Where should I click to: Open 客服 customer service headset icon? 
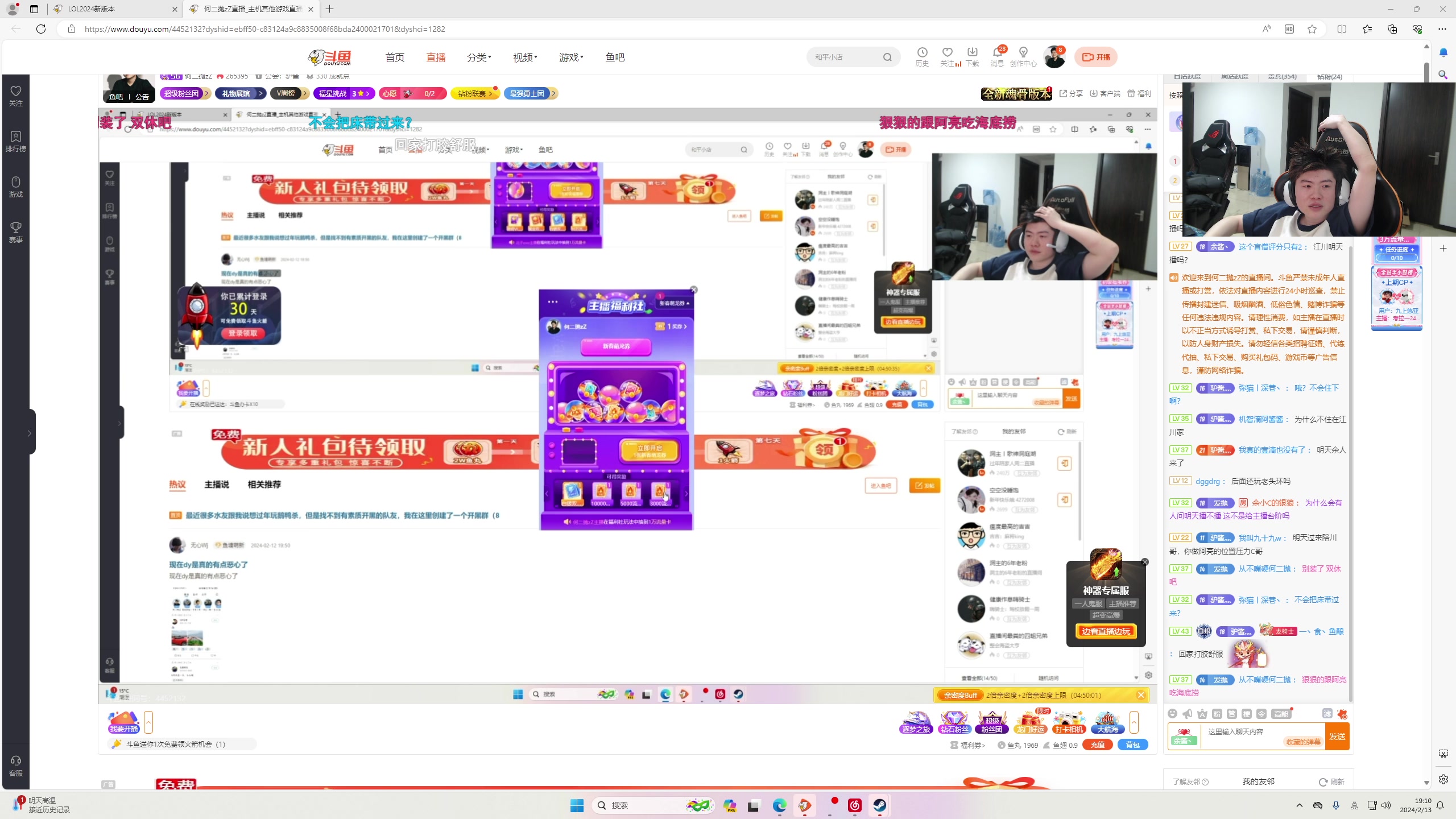(x=16, y=766)
